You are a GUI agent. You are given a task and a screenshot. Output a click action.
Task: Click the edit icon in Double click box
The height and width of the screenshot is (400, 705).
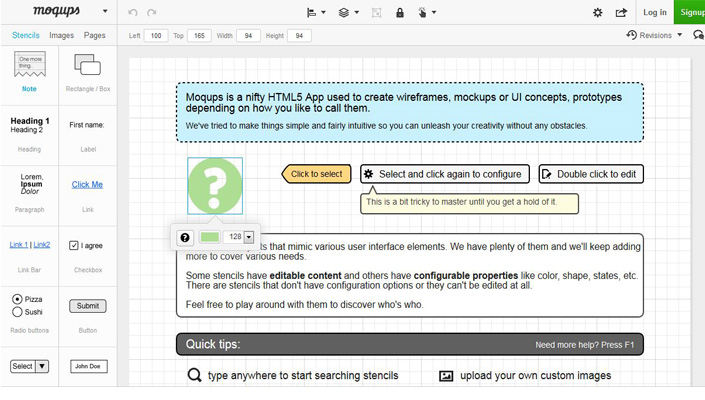(546, 174)
